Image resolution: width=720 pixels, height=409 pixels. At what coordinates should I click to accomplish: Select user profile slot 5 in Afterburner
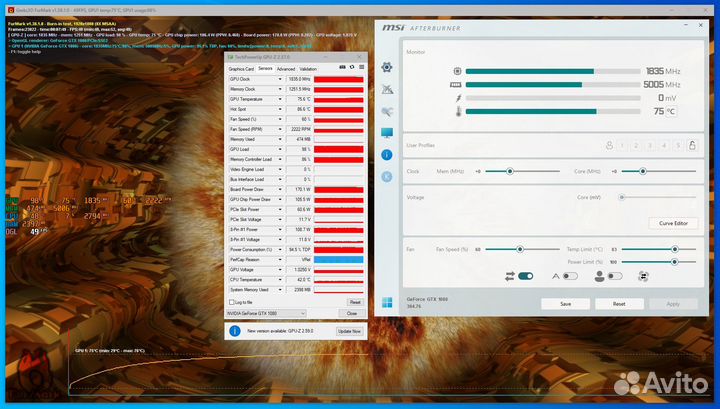[x=678, y=146]
